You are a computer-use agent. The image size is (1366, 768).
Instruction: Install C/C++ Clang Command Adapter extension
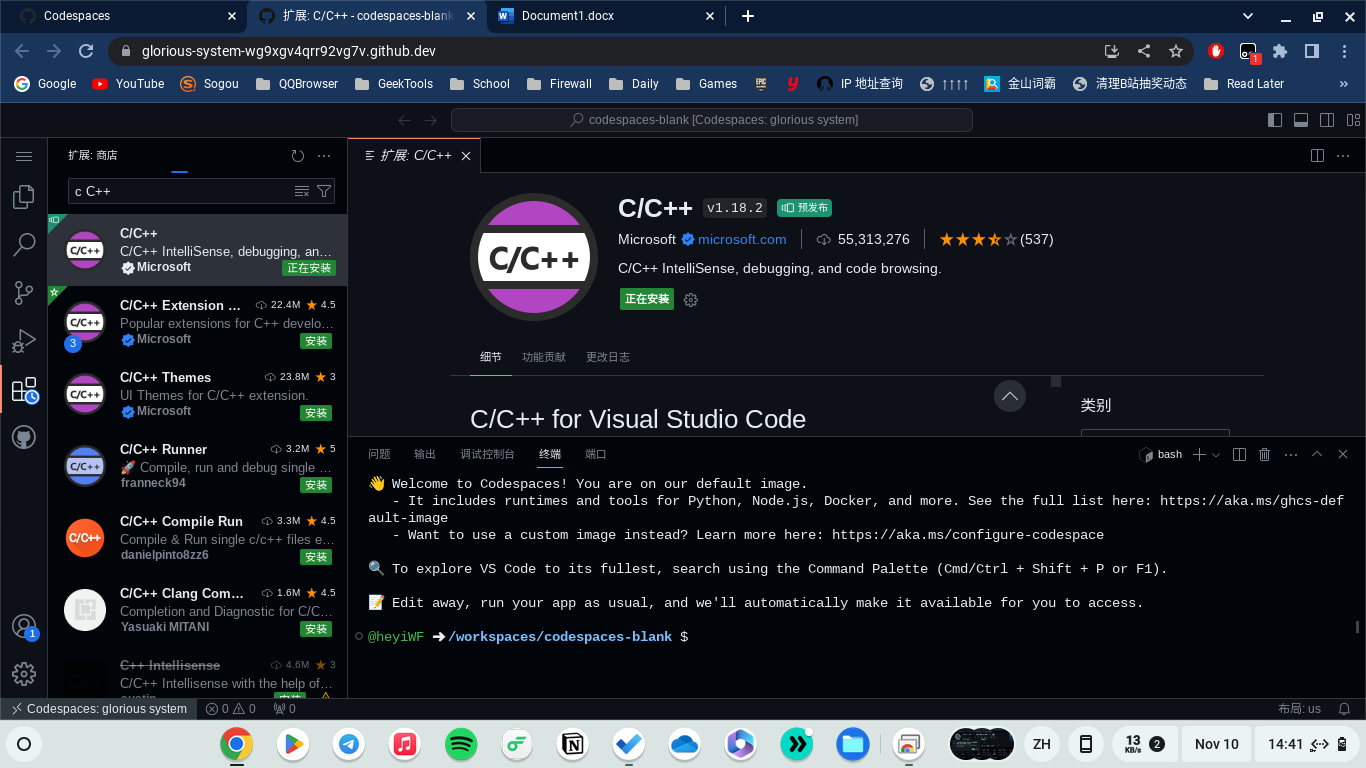point(316,629)
